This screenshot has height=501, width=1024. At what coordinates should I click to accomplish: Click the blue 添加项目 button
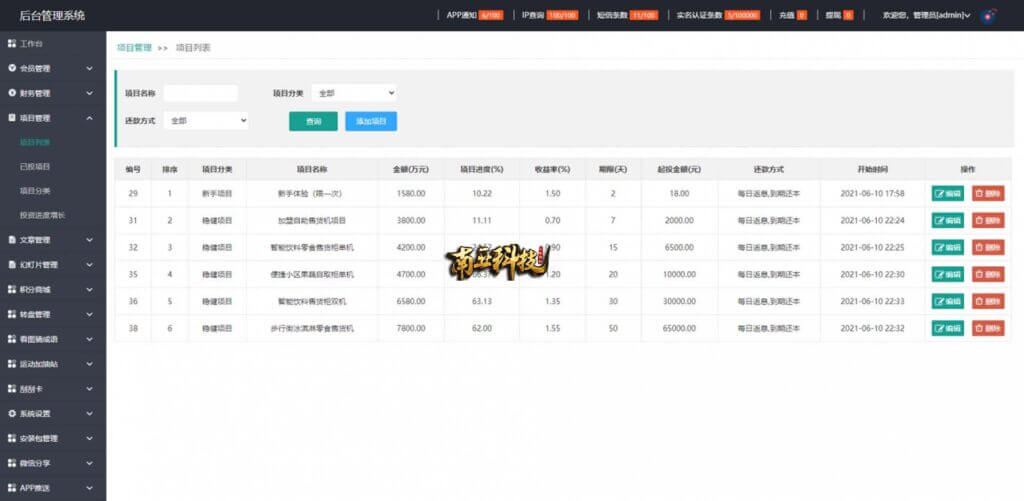(x=371, y=121)
